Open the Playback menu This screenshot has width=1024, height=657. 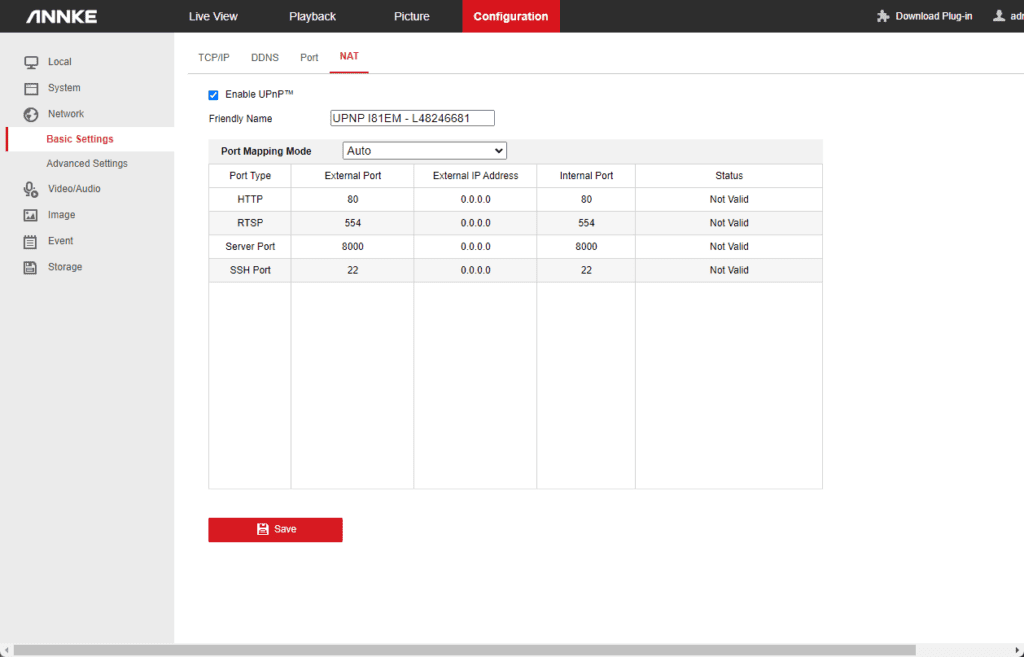click(x=312, y=16)
